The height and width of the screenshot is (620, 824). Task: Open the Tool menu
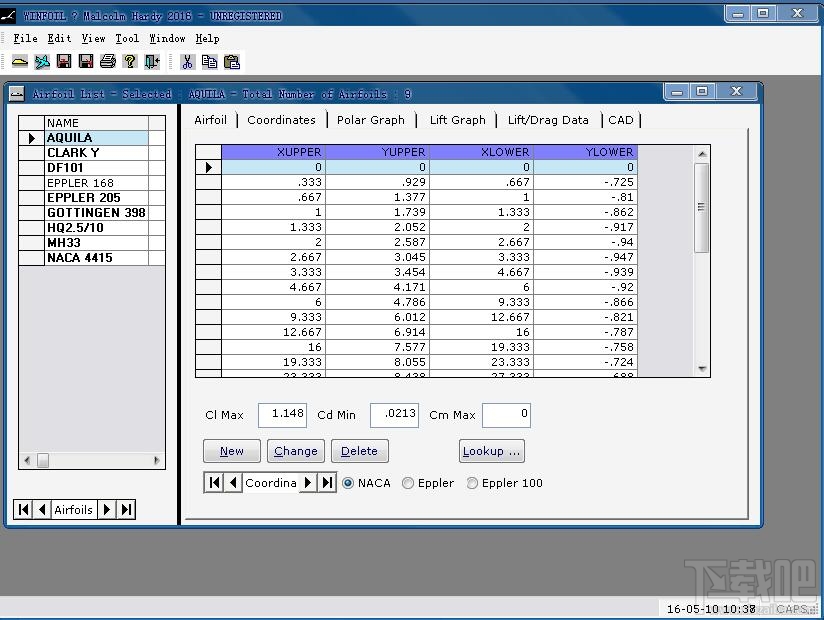(126, 38)
